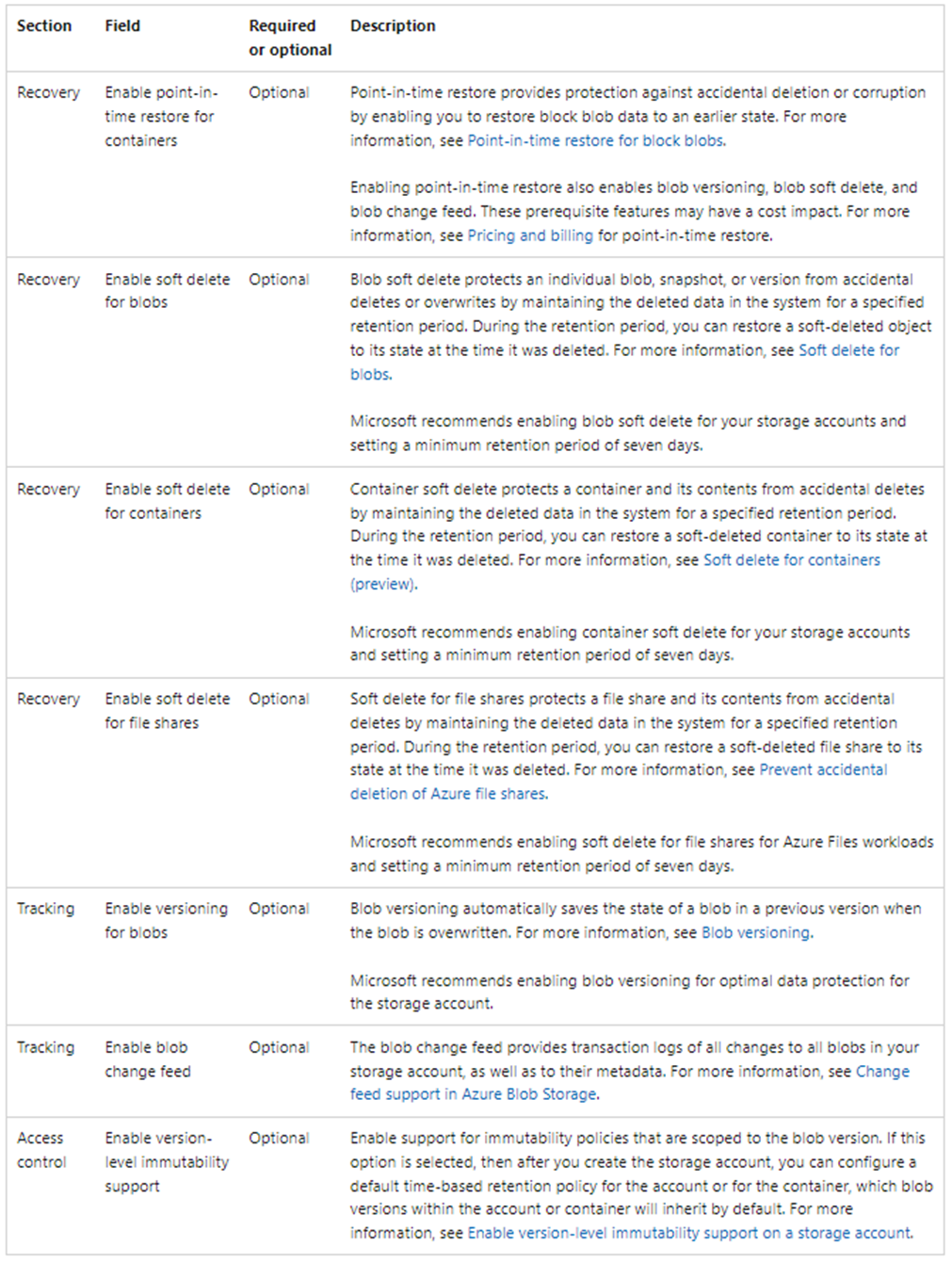Click the Enable versioning for blobs field cell
The height and width of the screenshot is (1261, 952).
point(166,920)
